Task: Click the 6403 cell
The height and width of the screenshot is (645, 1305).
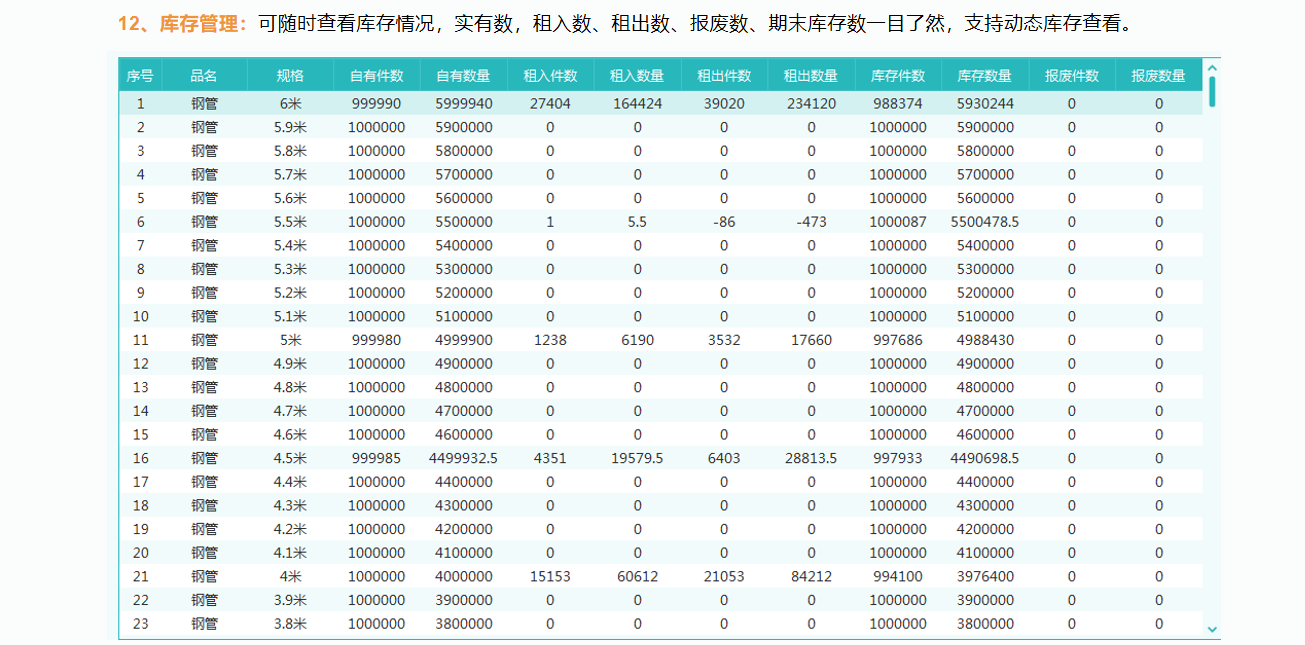Action: click(x=724, y=458)
